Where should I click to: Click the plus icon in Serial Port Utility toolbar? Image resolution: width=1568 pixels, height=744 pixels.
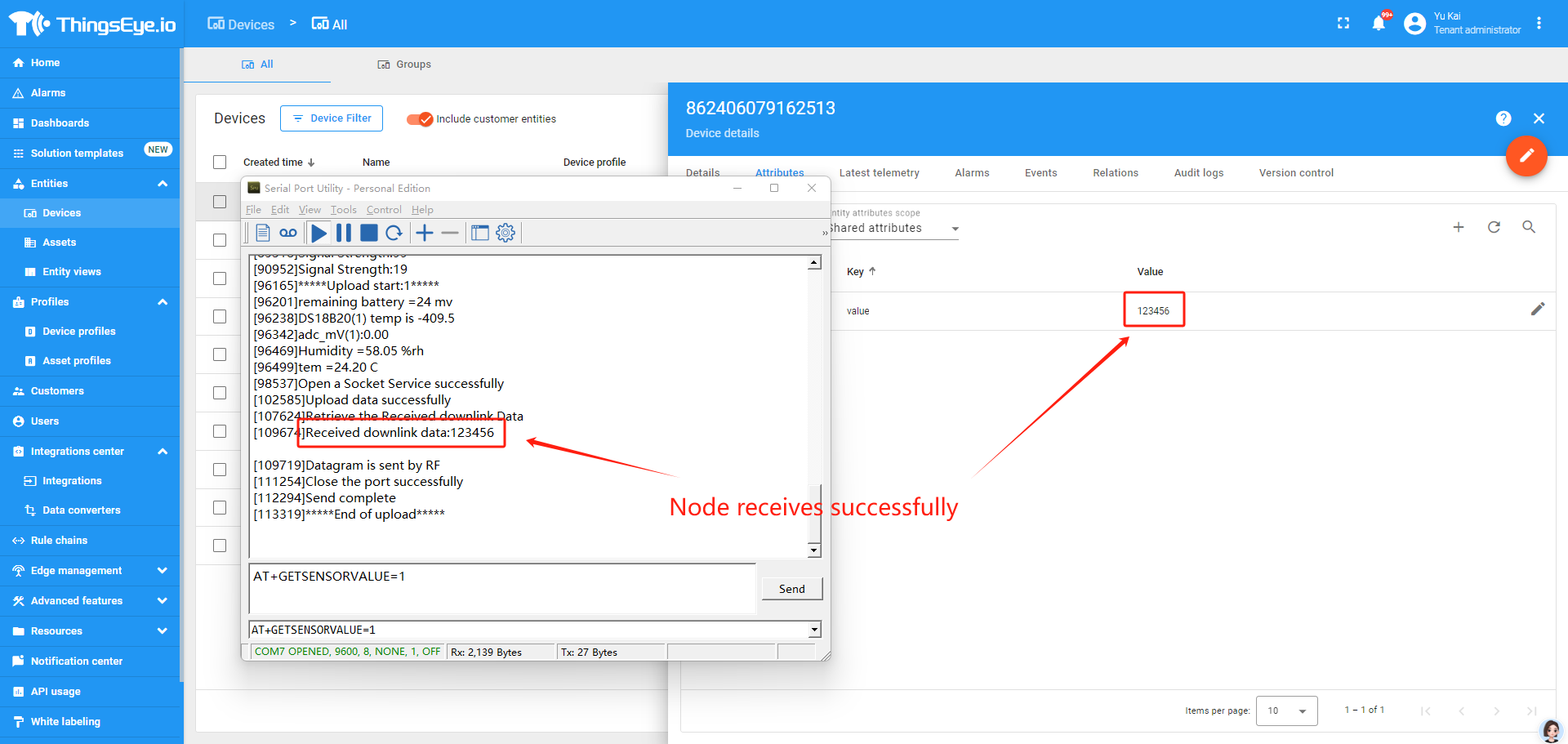coord(425,233)
